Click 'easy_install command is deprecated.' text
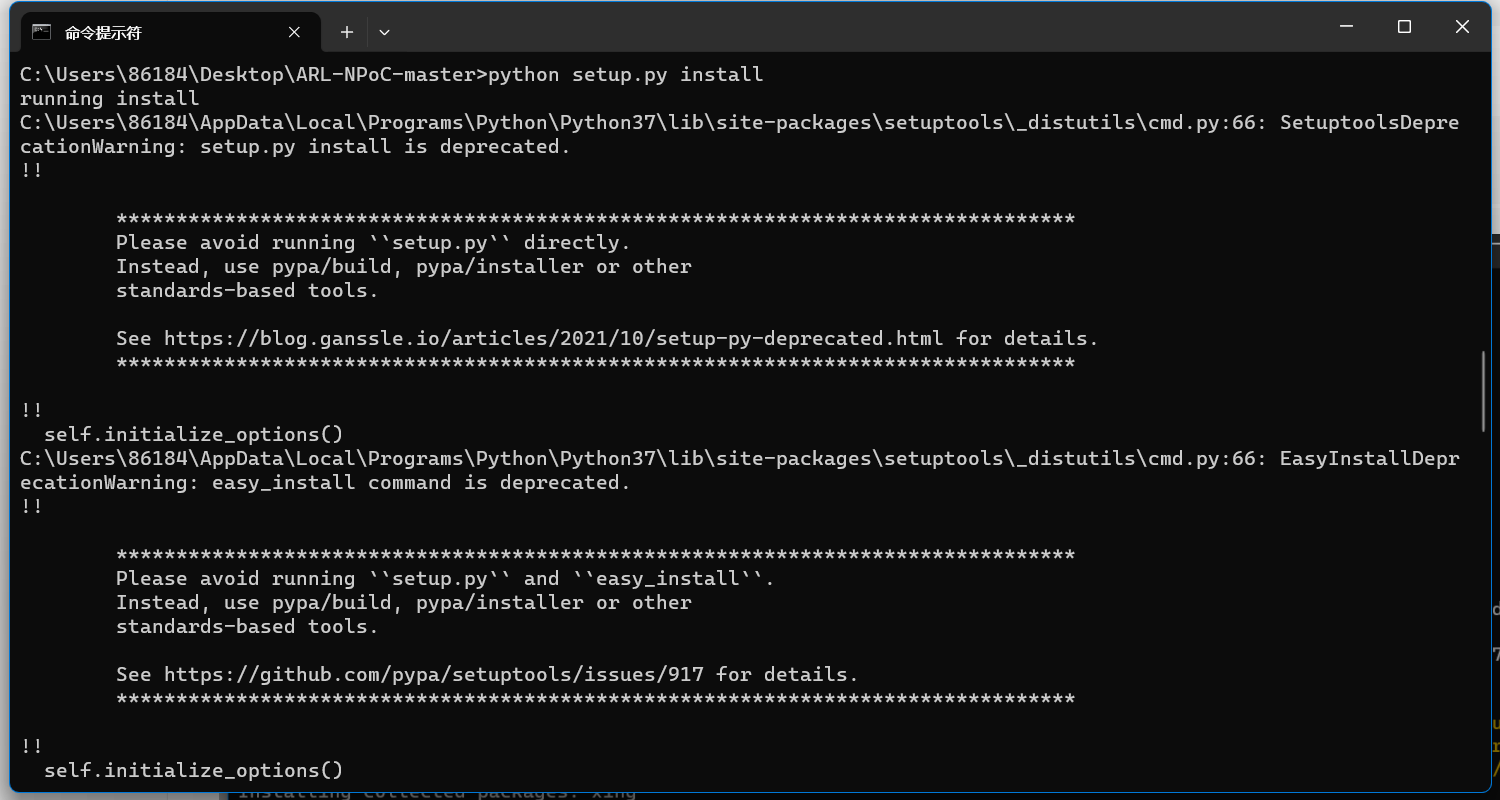The height and width of the screenshot is (800, 1500). tap(421, 483)
